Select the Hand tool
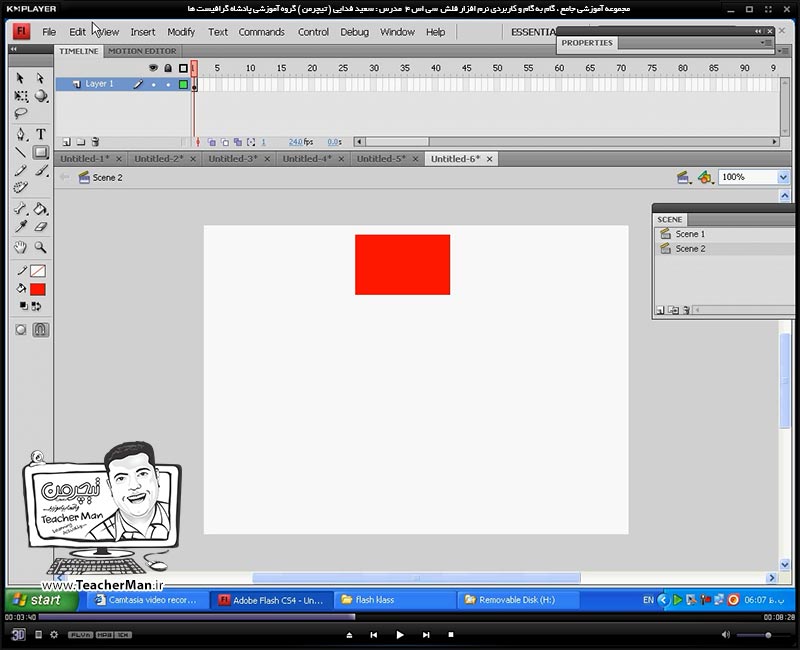Viewport: 800px width, 650px height. pyautogui.click(x=20, y=248)
